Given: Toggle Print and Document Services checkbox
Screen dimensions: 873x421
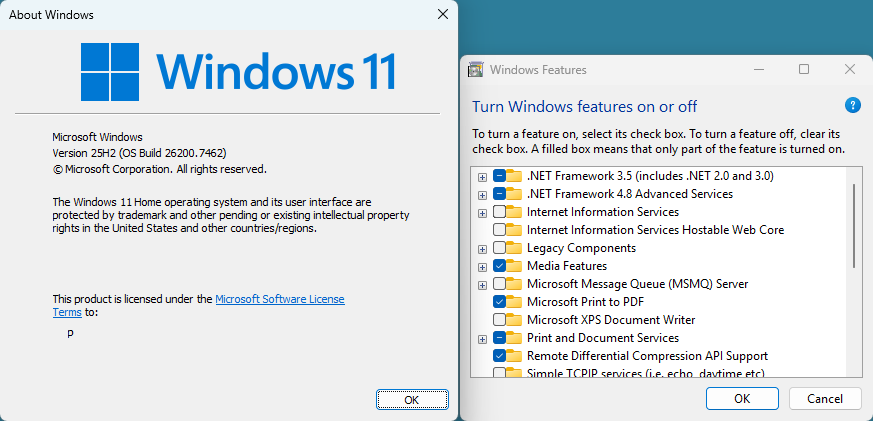Looking at the screenshot, I should point(499,338).
